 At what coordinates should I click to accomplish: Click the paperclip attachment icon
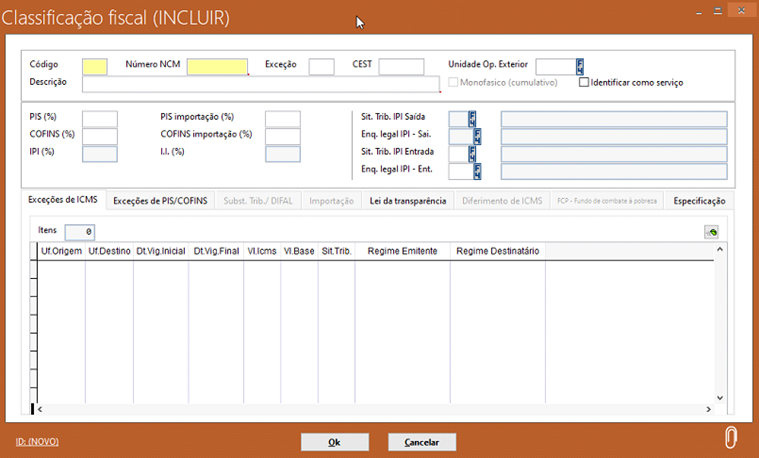pos(731,439)
